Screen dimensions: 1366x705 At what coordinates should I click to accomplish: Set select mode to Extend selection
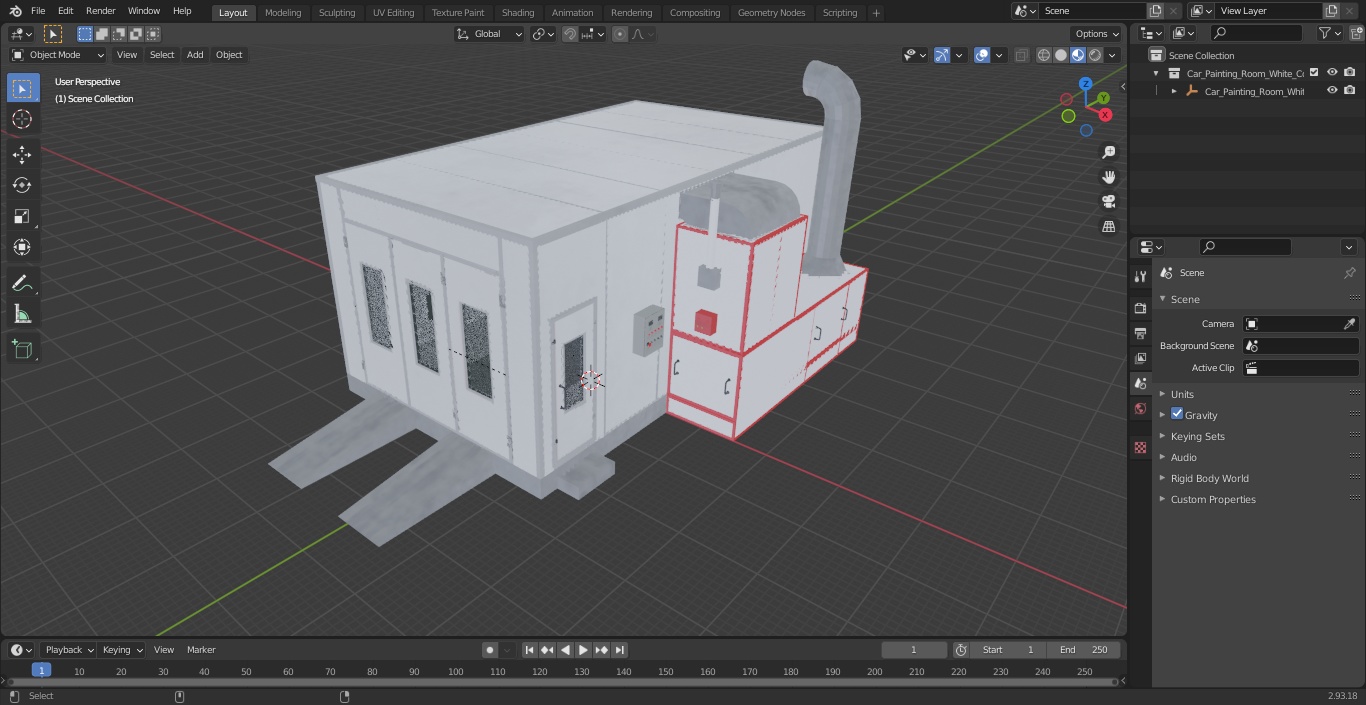coord(102,34)
